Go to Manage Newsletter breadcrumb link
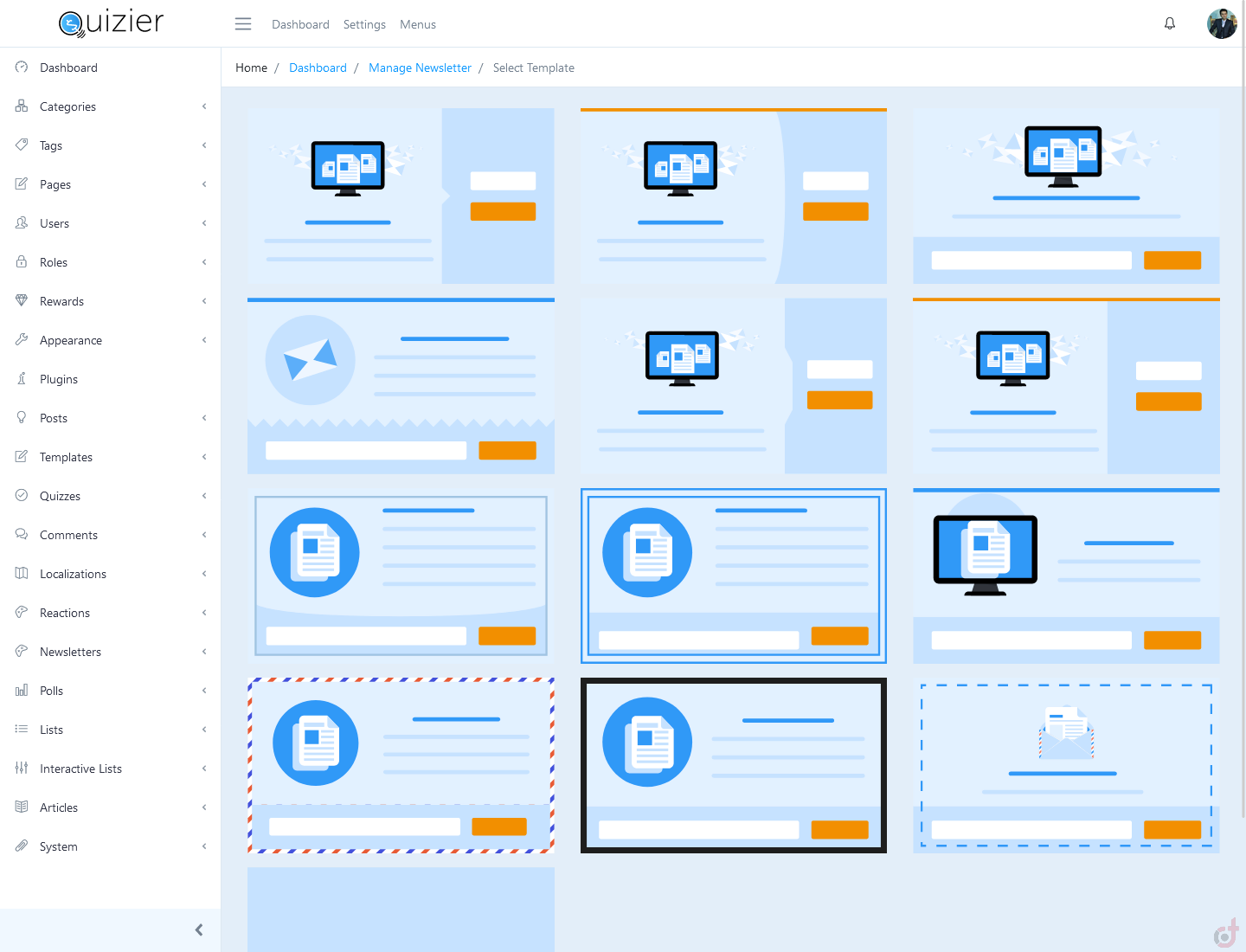The image size is (1246, 952). 420,68
